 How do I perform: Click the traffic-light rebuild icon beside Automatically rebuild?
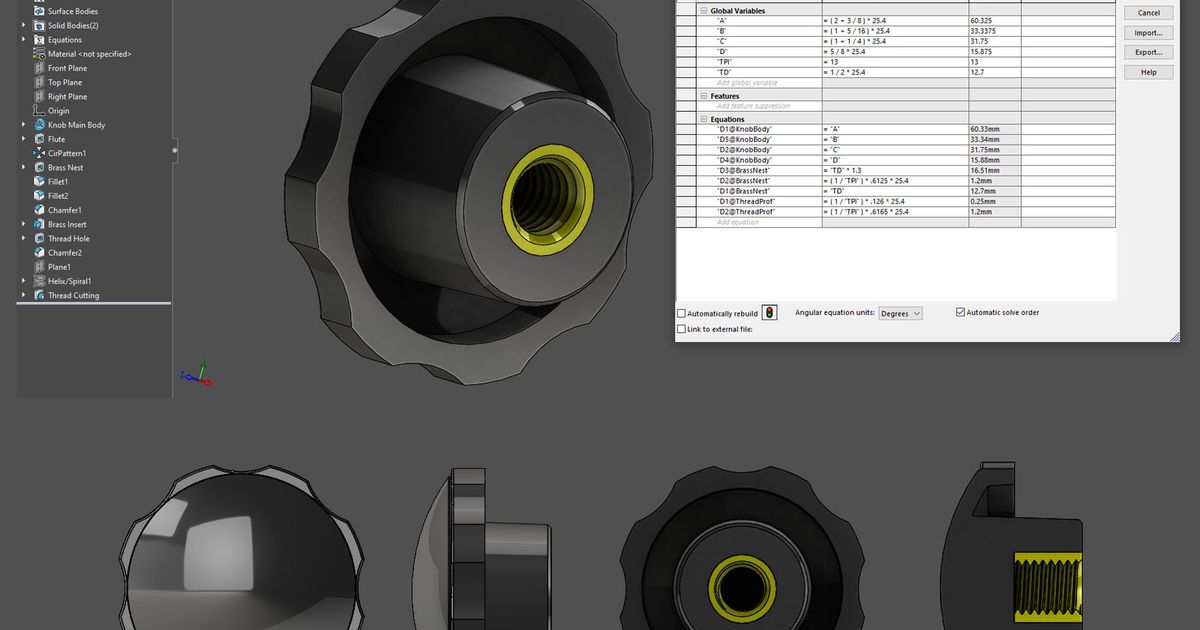click(x=768, y=312)
